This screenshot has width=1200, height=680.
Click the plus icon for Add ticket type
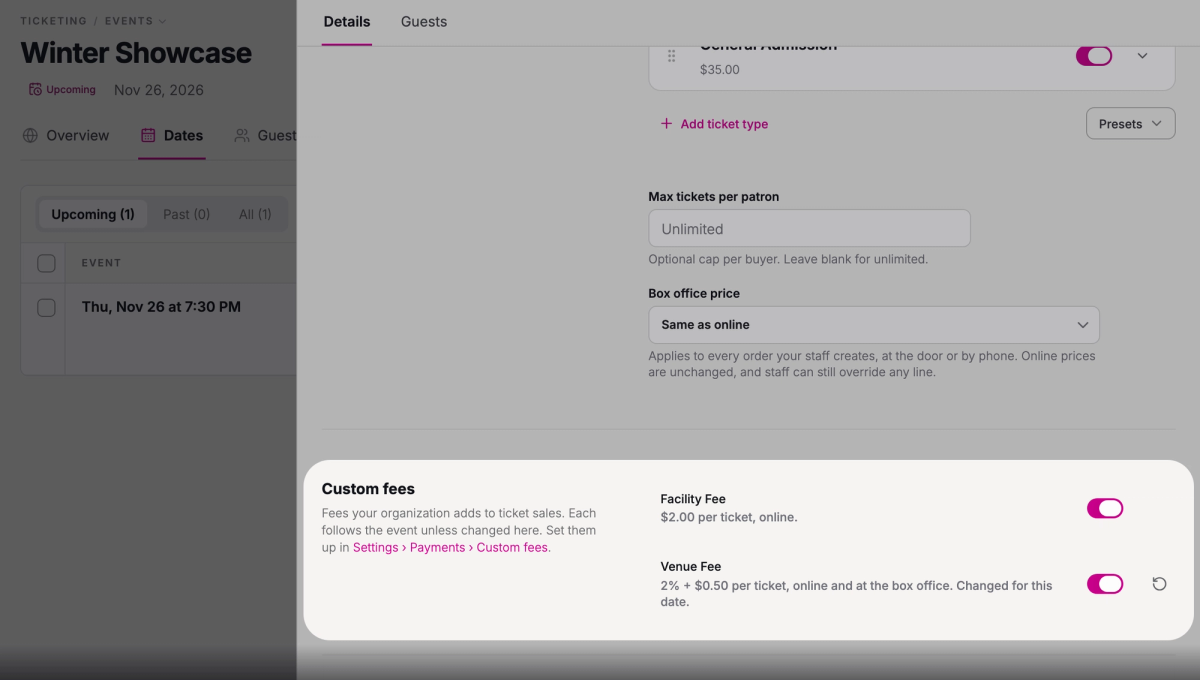667,124
